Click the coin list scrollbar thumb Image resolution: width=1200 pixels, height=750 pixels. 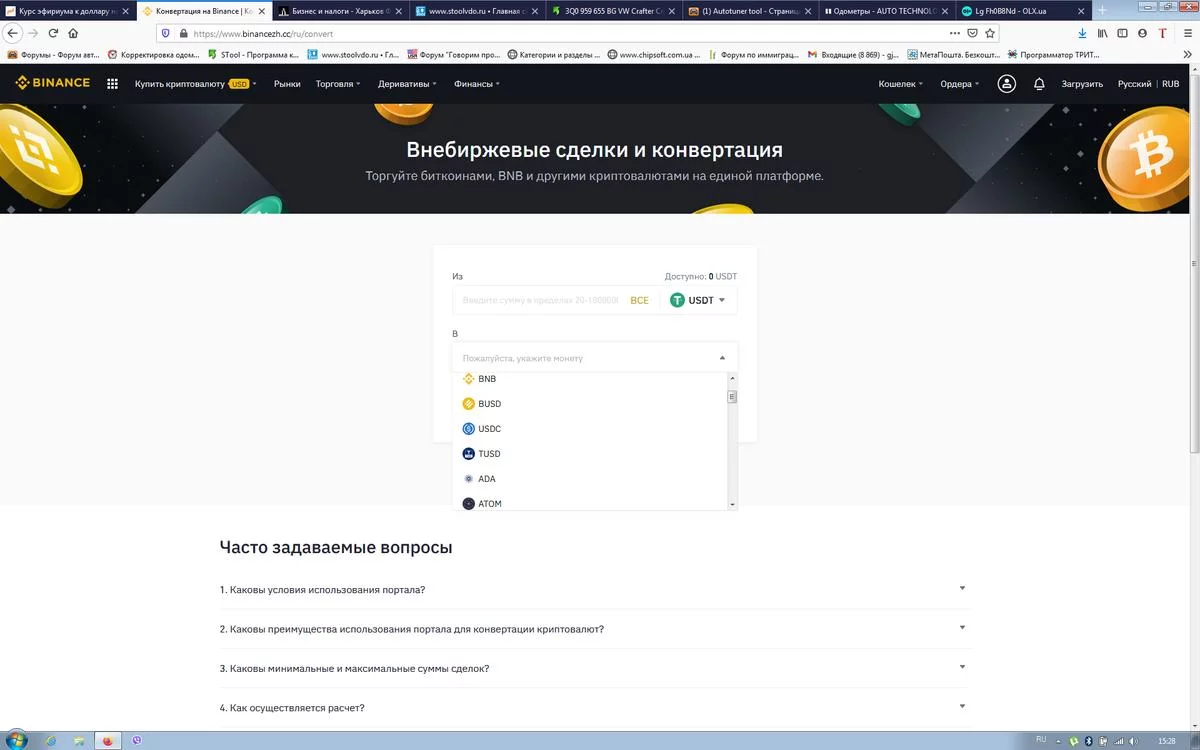(732, 396)
